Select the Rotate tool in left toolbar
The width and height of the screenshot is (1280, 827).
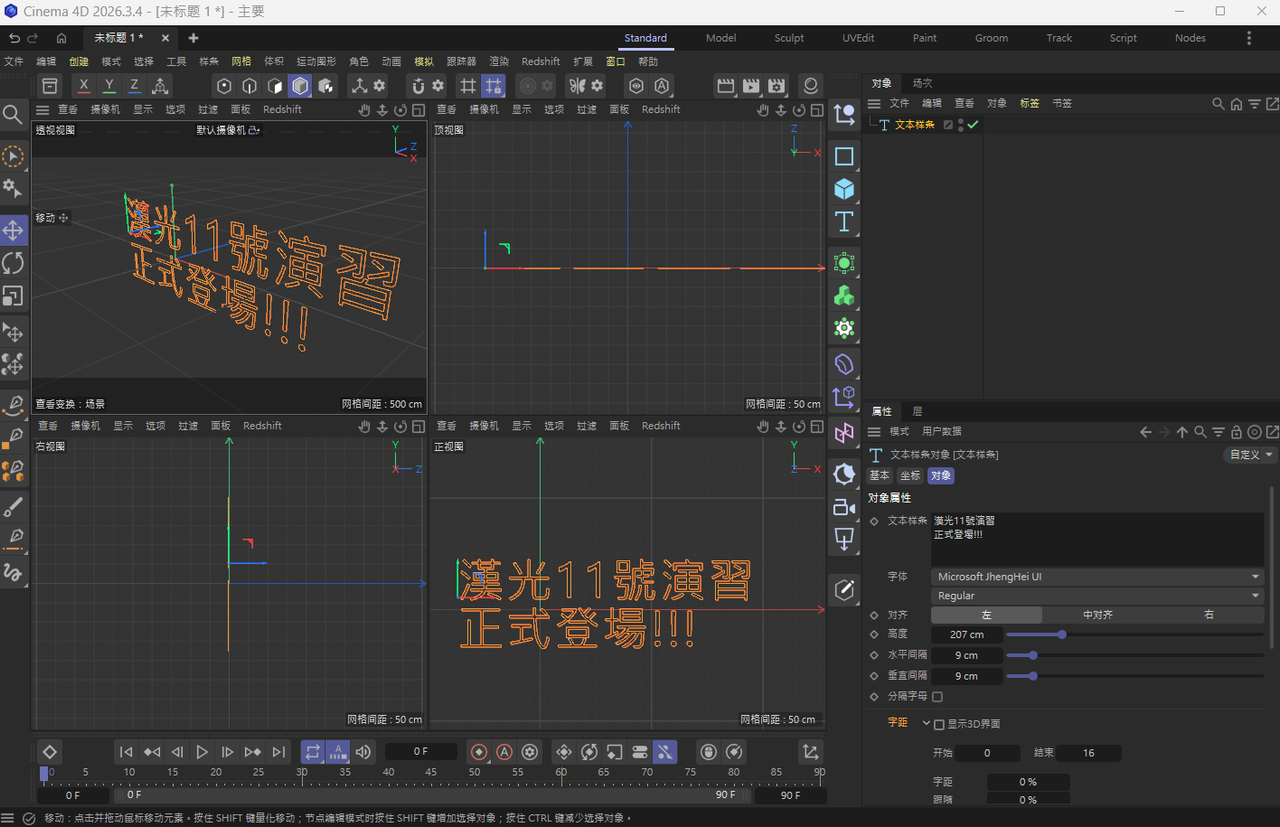click(13, 263)
